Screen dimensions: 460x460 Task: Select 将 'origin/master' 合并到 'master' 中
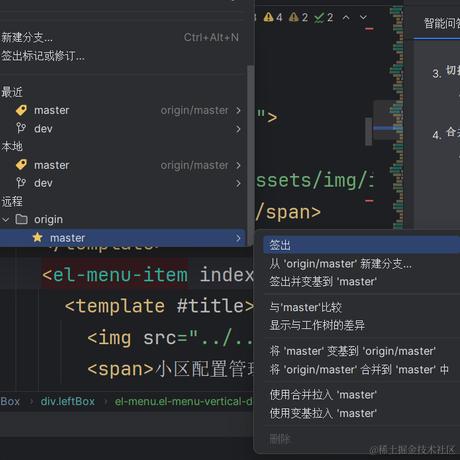point(362,369)
